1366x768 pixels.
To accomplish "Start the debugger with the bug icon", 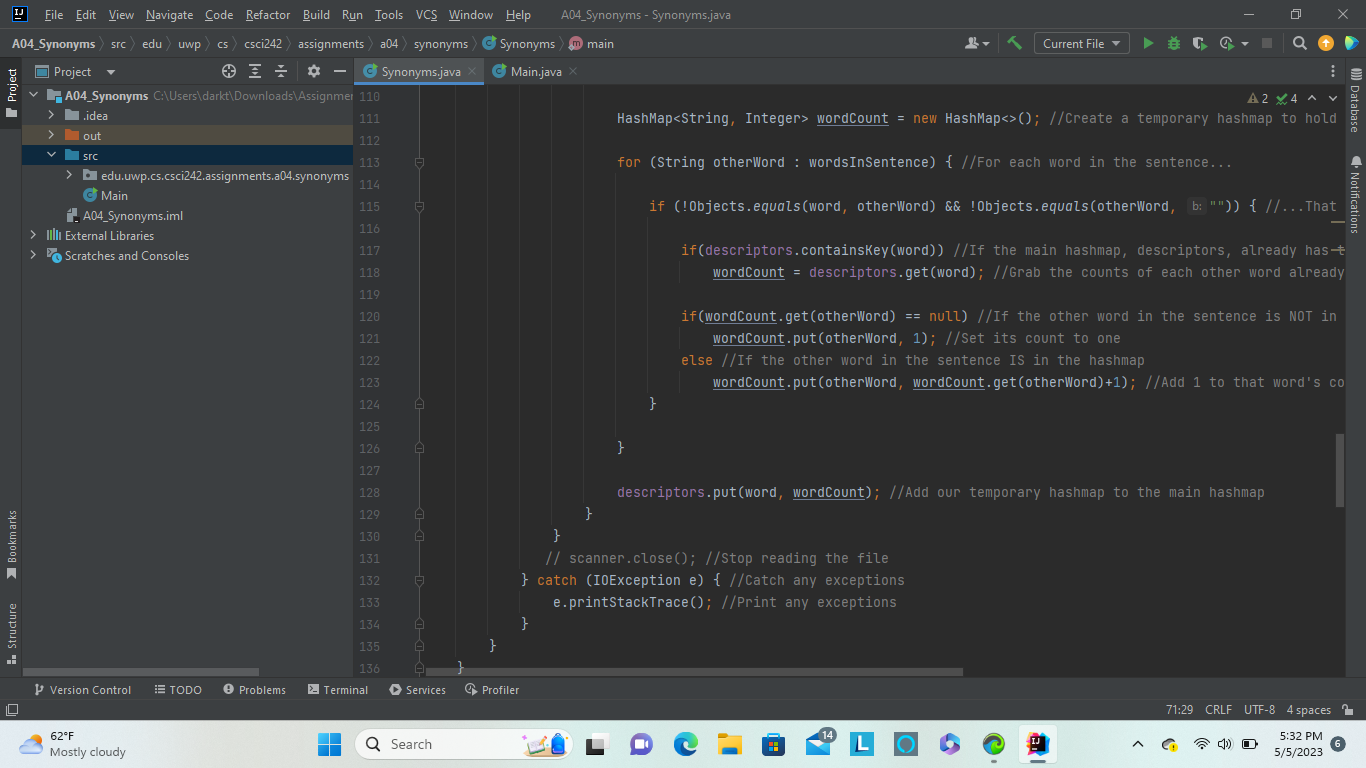I will tap(1172, 43).
